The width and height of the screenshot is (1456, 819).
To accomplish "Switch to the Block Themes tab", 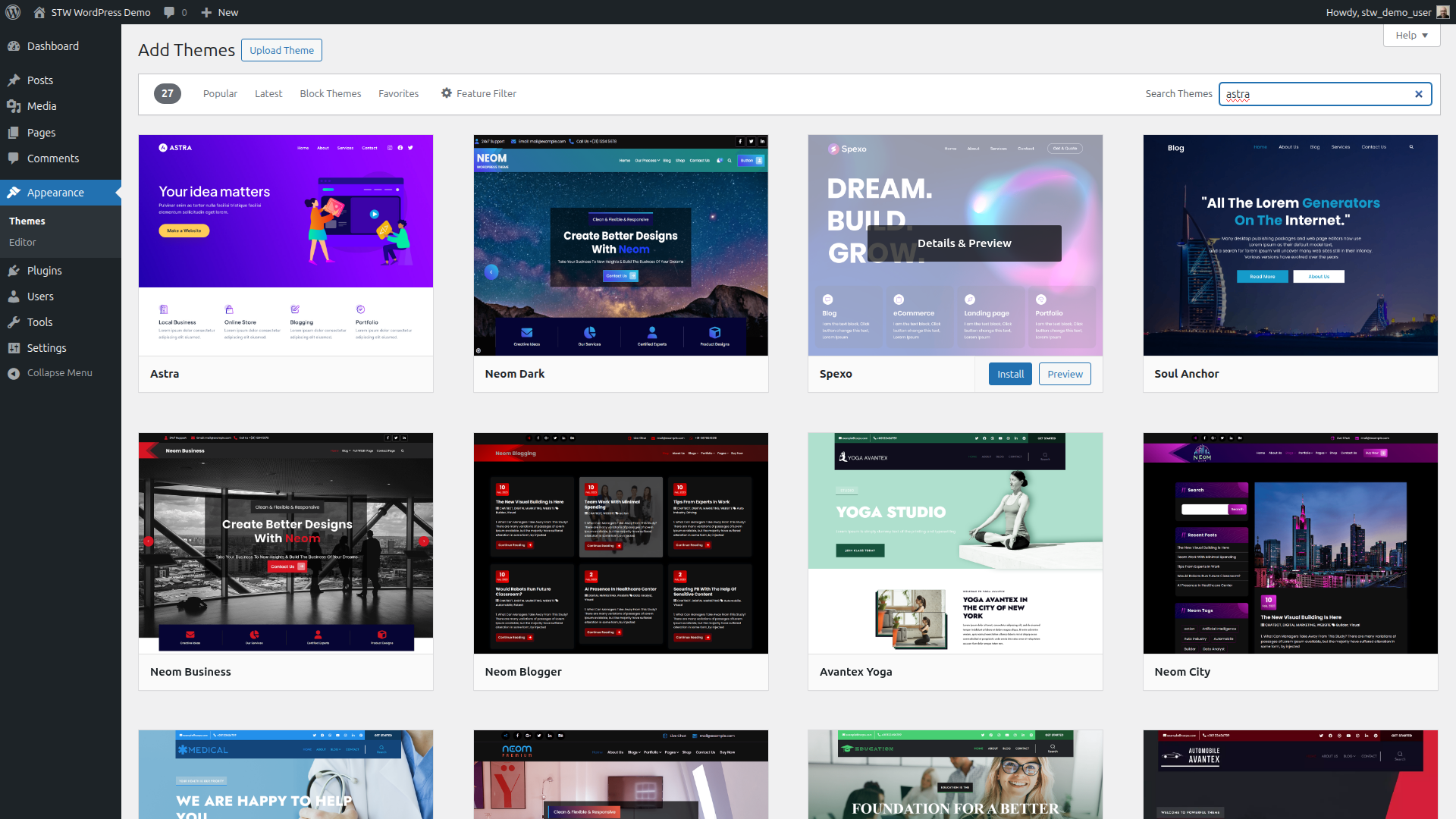I will click(331, 94).
